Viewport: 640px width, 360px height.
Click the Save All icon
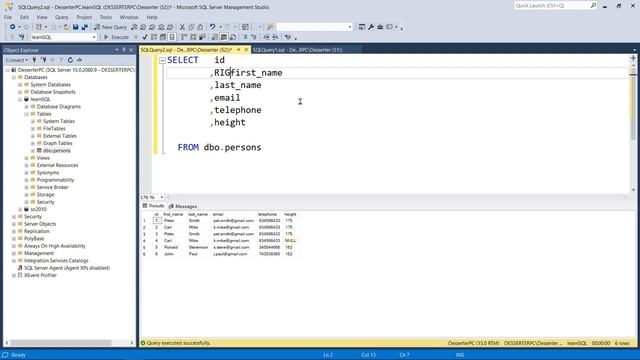point(84,27)
